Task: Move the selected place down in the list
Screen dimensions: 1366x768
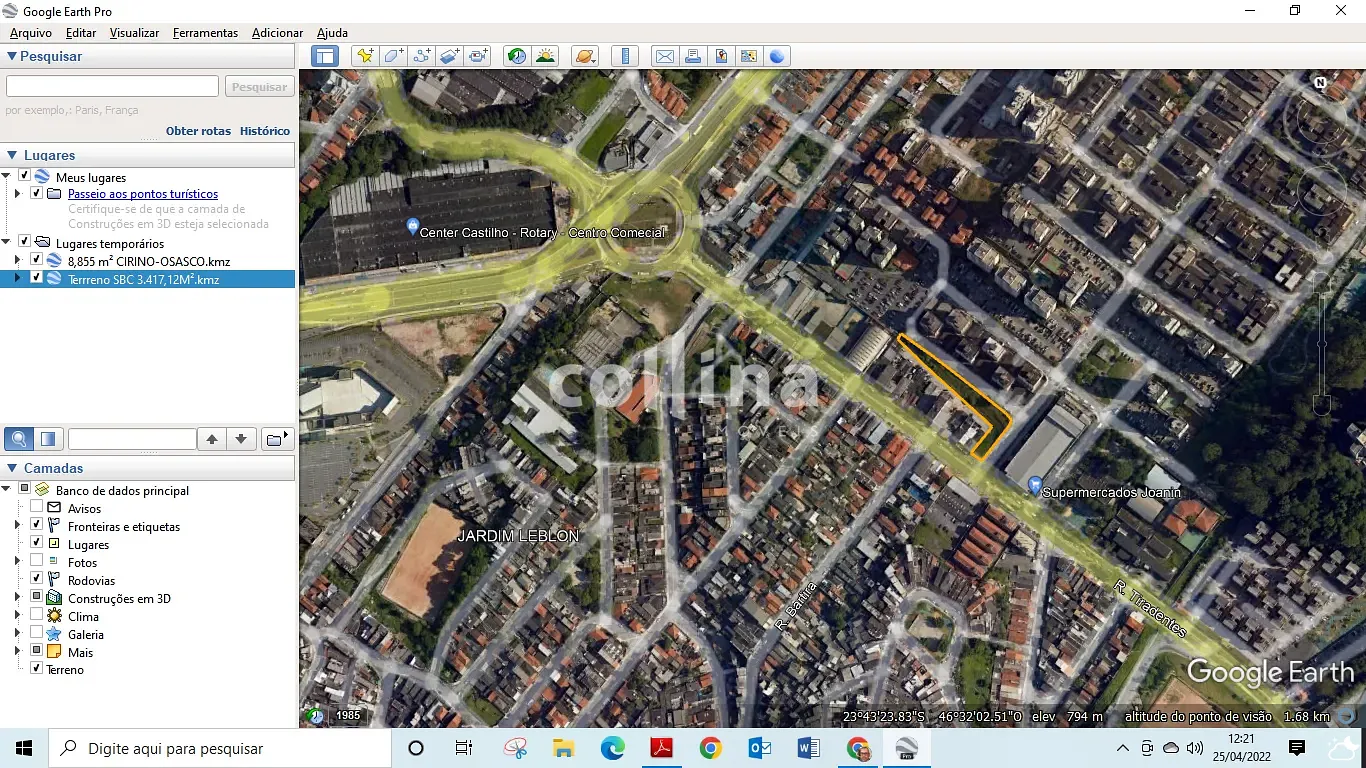Action: click(x=240, y=439)
